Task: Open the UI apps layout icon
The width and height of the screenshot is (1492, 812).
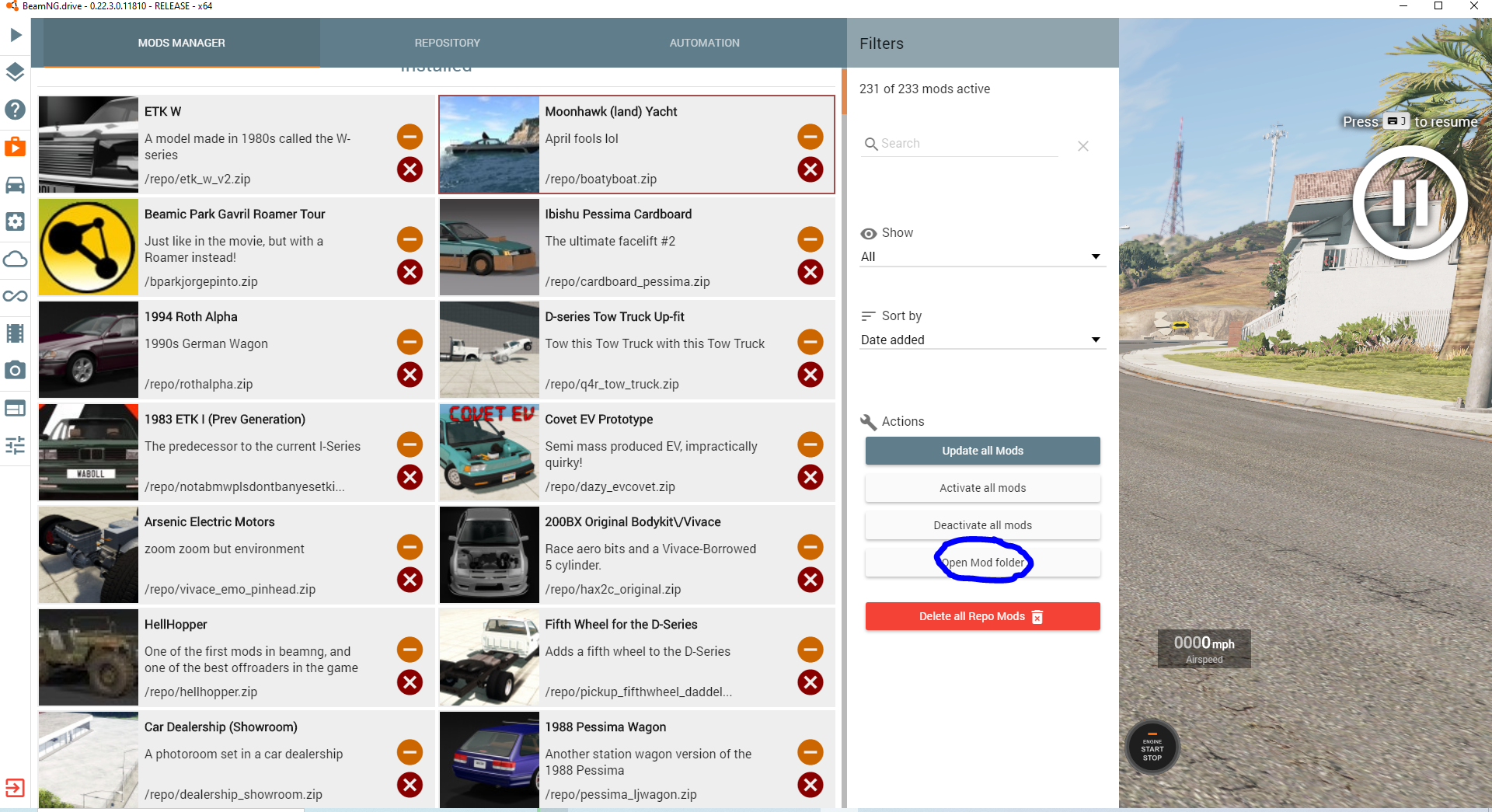Action: click(16, 408)
